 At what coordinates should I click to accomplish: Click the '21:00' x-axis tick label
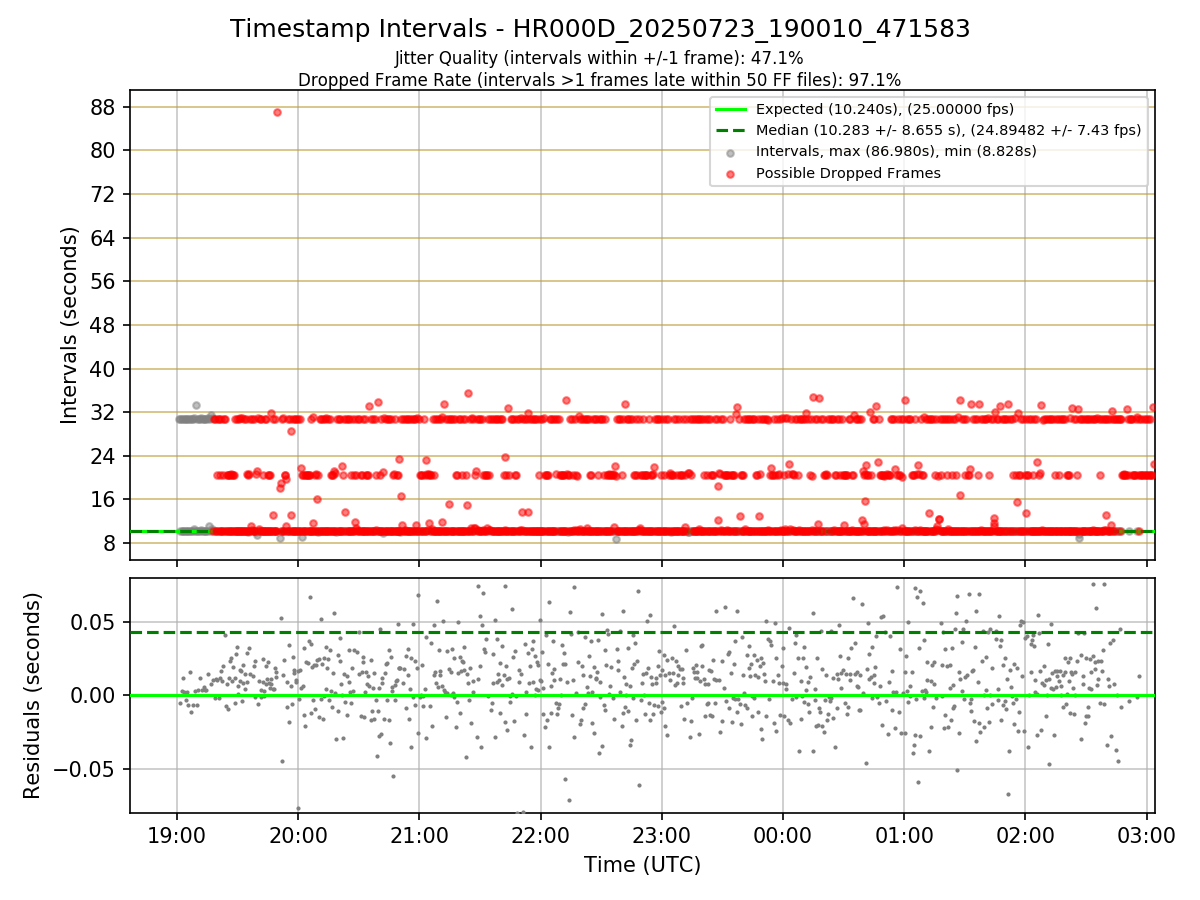pyautogui.click(x=419, y=835)
